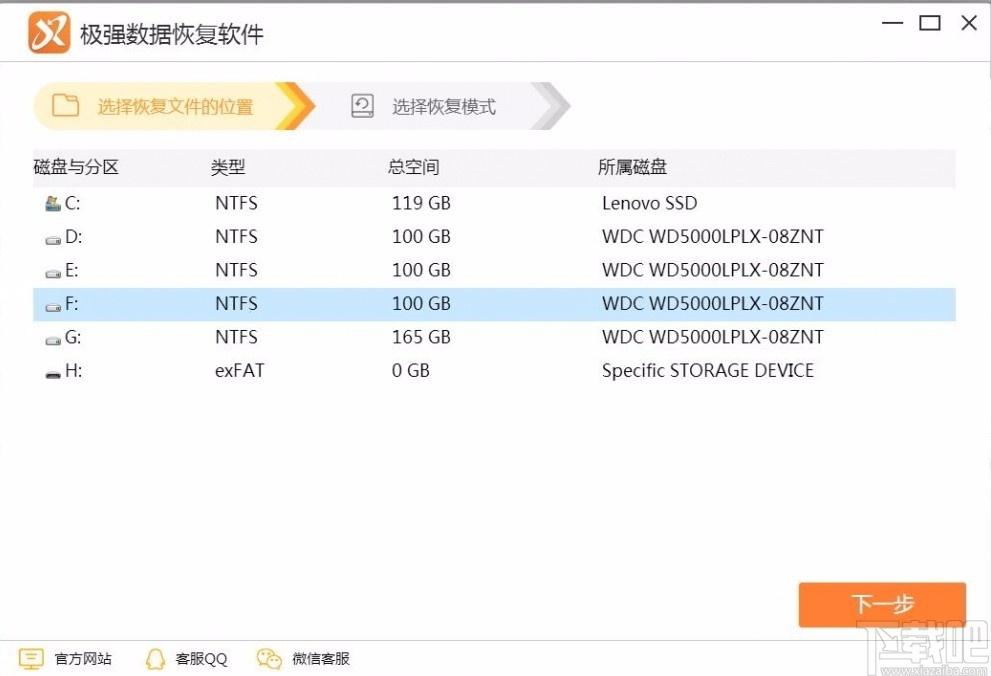
Task: Click the H: removable drive icon
Action: coord(53,374)
